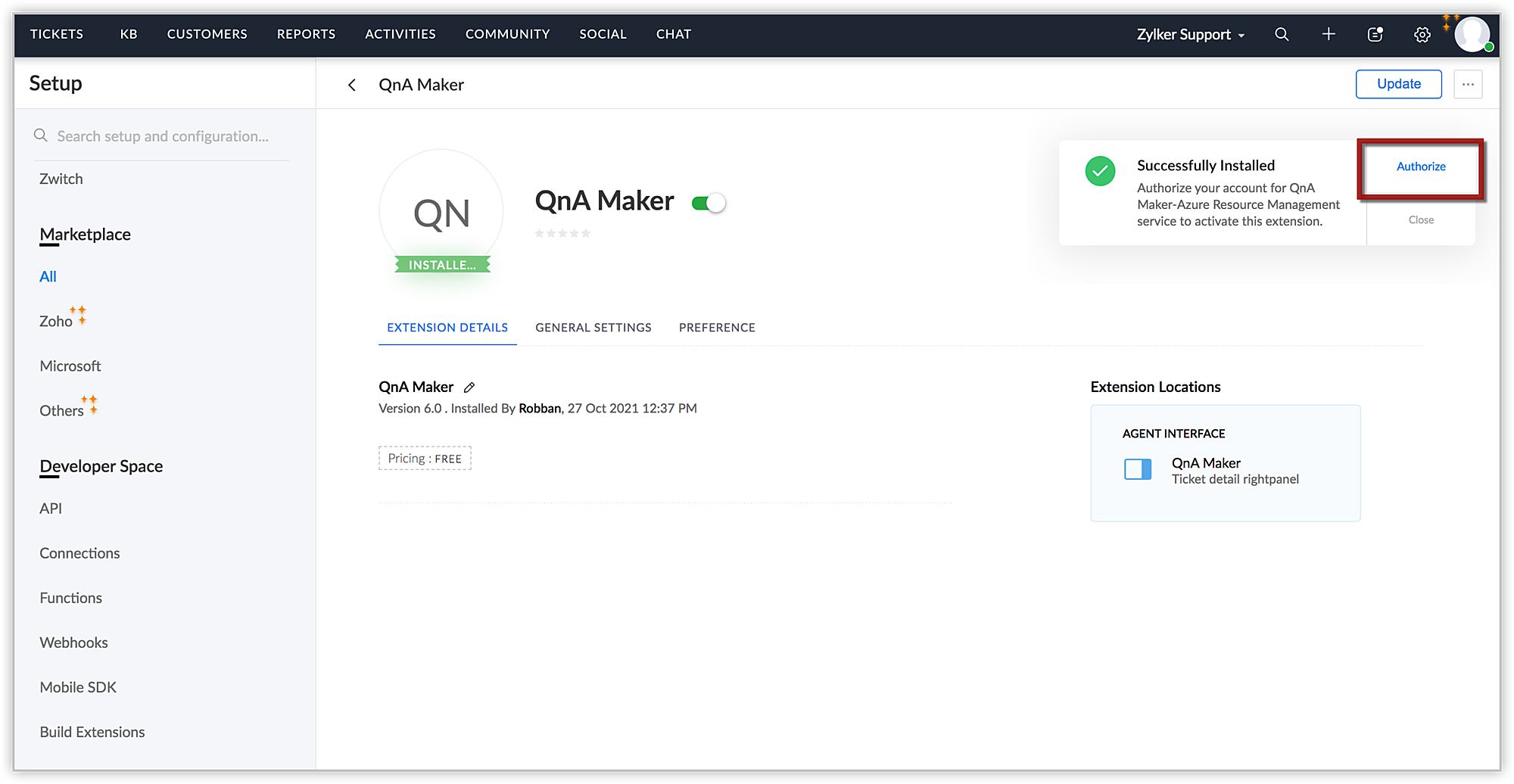Open Functions under Developer Space

[70, 598]
